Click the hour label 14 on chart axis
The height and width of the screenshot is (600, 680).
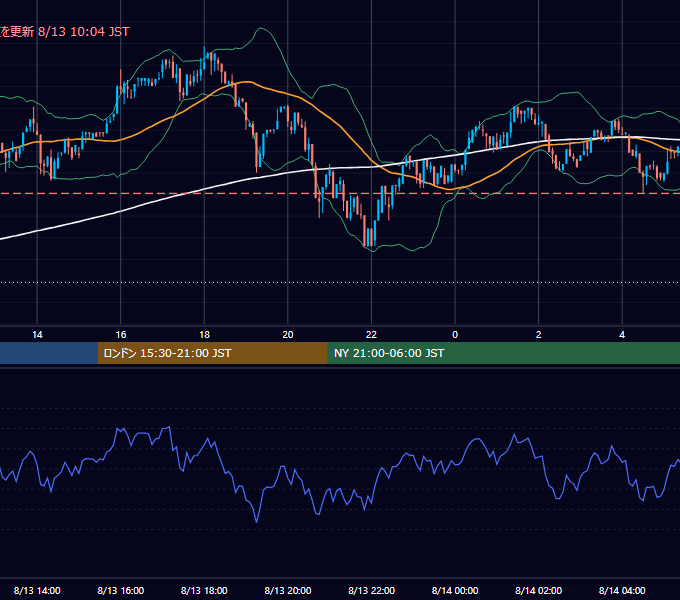tap(37, 335)
